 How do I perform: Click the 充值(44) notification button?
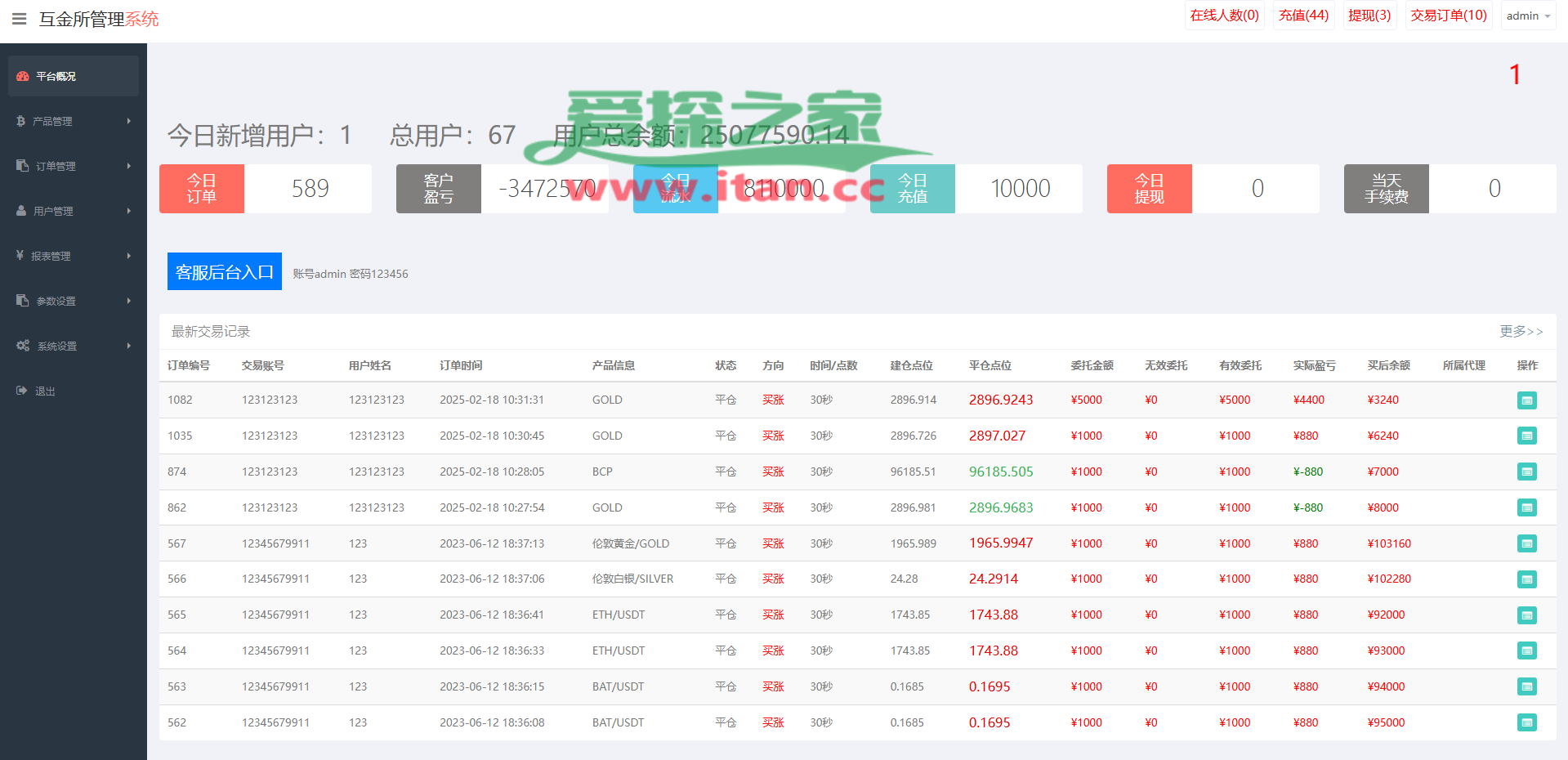click(1303, 16)
